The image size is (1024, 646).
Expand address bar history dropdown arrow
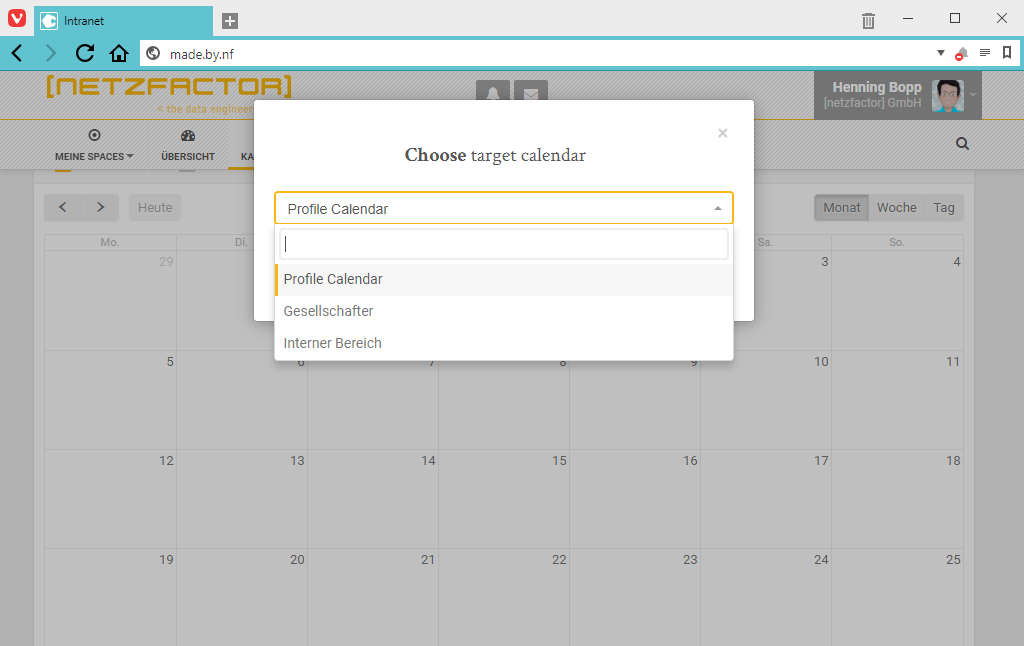pos(940,53)
